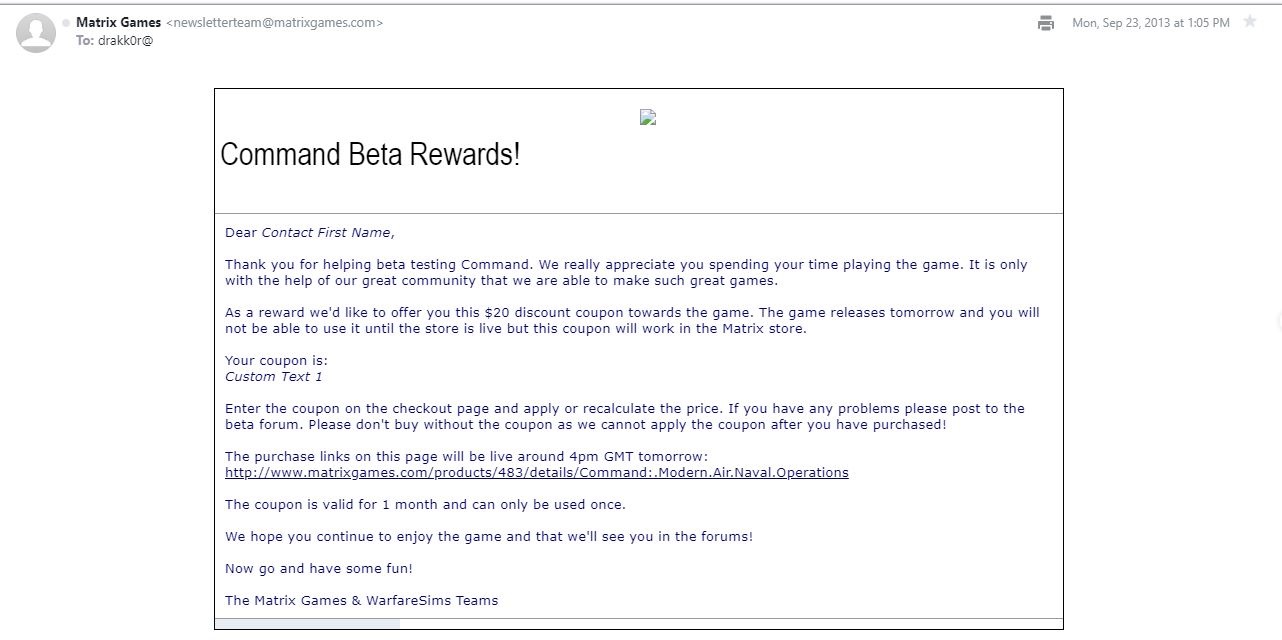Screen dimensions: 1282x640
Task: Click the side panel handle at right edge
Action: pyautogui.click(x=1278, y=320)
